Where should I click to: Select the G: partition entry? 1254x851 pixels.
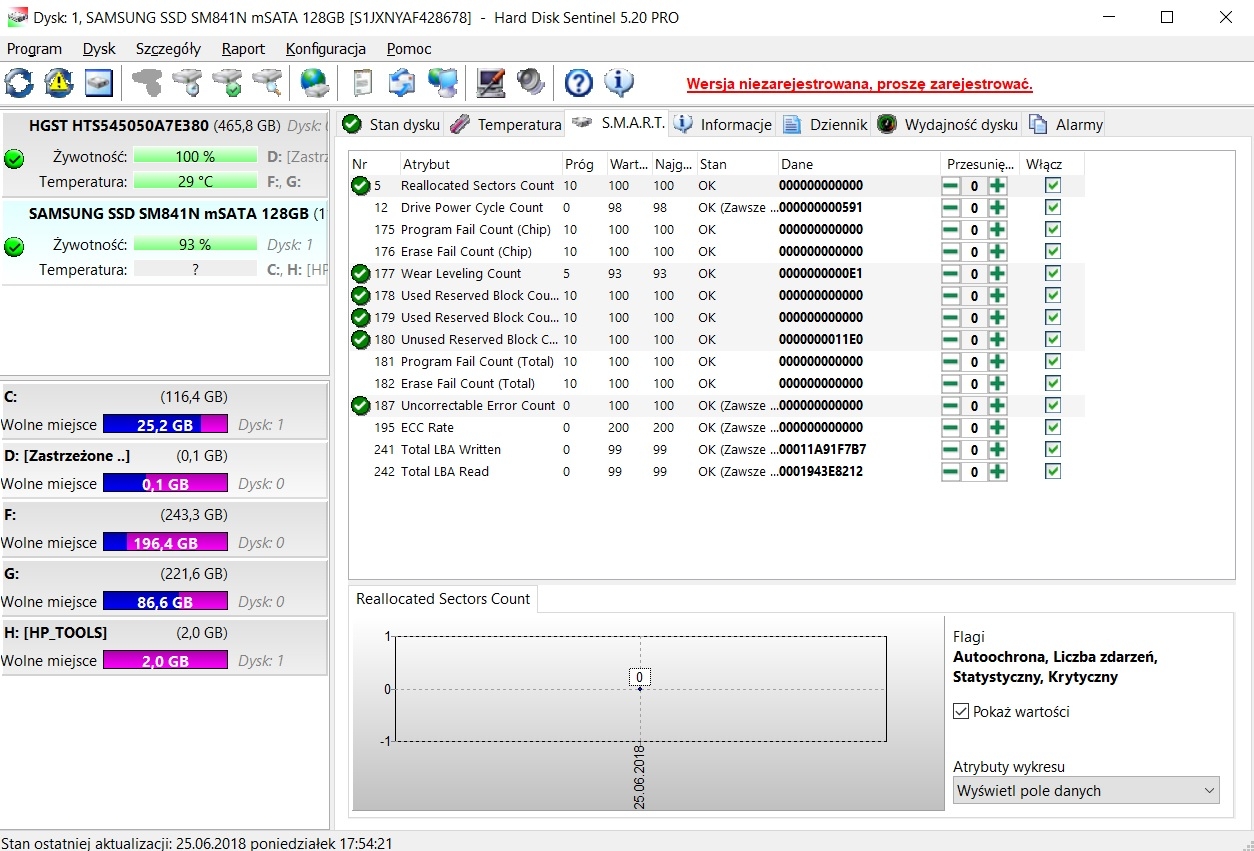point(164,588)
